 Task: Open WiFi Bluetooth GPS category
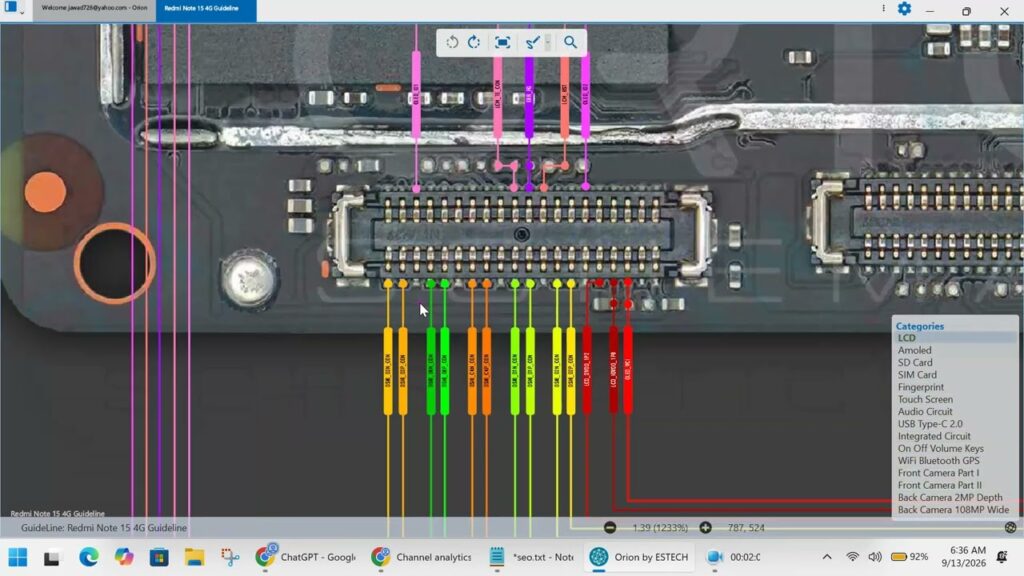tap(938, 460)
